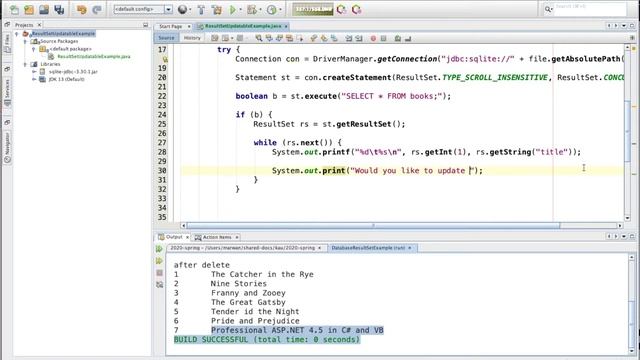Close the Projects panel tab
Viewport: 640px width, 360px height.
(x=39, y=25)
